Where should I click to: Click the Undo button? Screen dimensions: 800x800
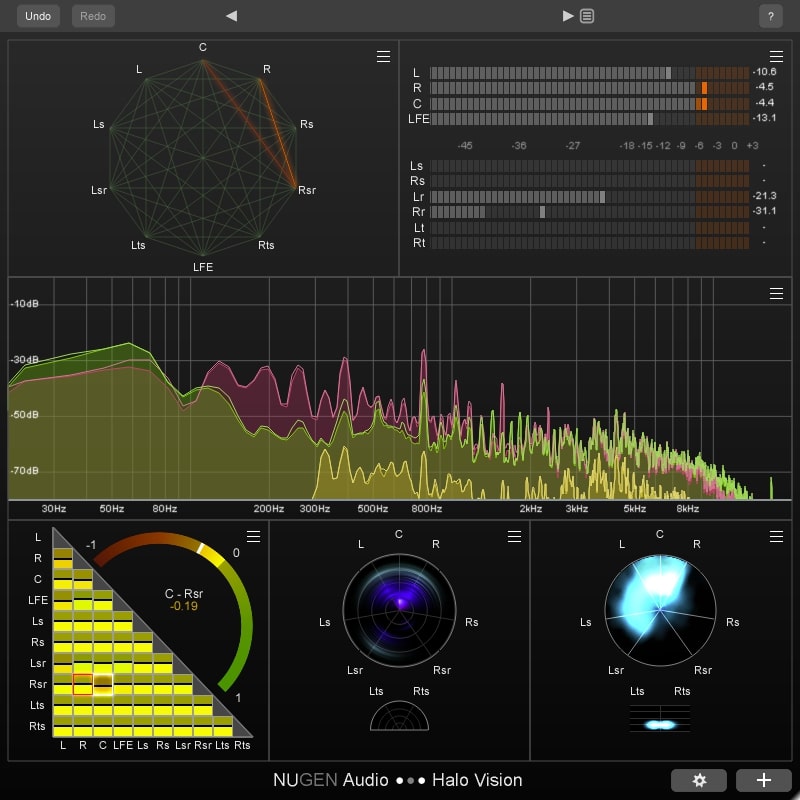[x=37, y=15]
